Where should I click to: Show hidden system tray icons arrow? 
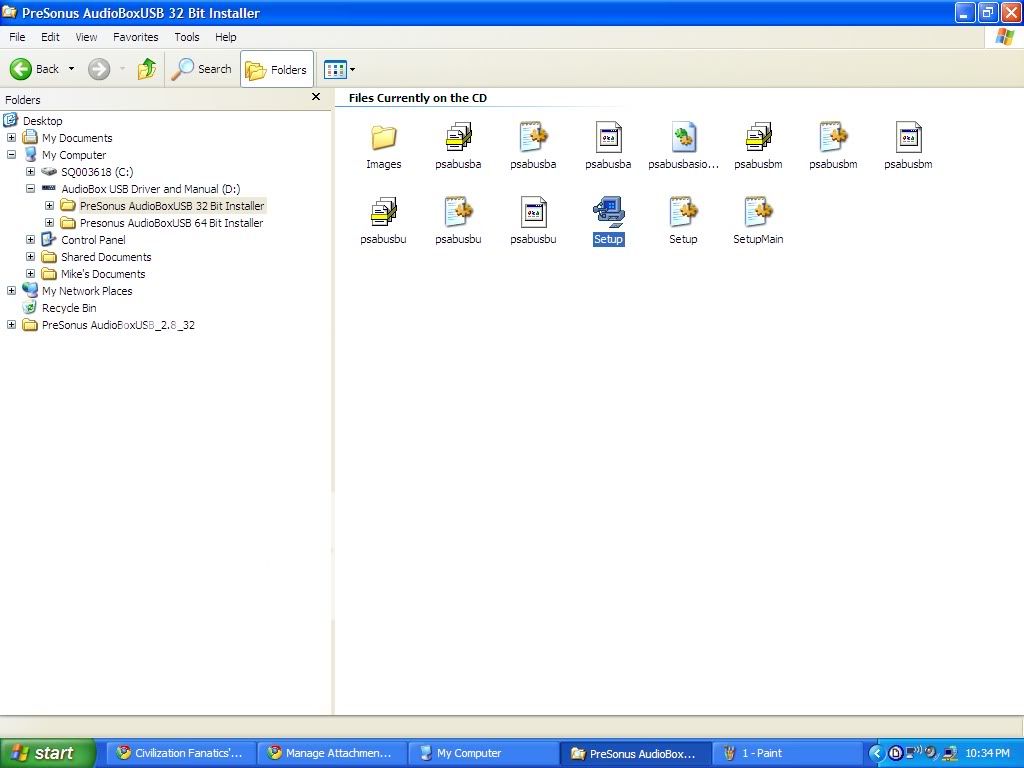tap(876, 753)
